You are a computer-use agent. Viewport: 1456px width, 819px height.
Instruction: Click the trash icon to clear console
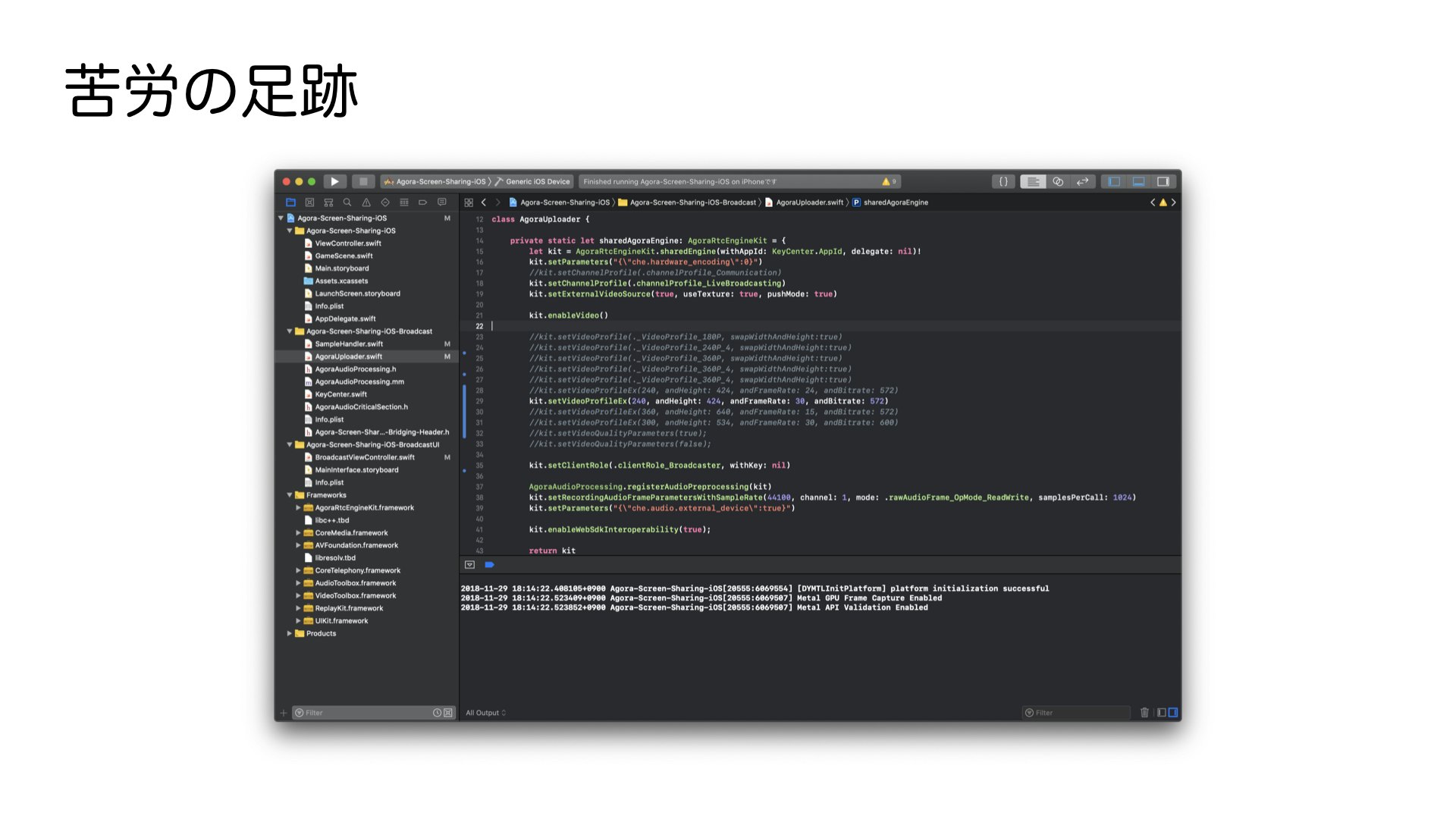(x=1144, y=713)
